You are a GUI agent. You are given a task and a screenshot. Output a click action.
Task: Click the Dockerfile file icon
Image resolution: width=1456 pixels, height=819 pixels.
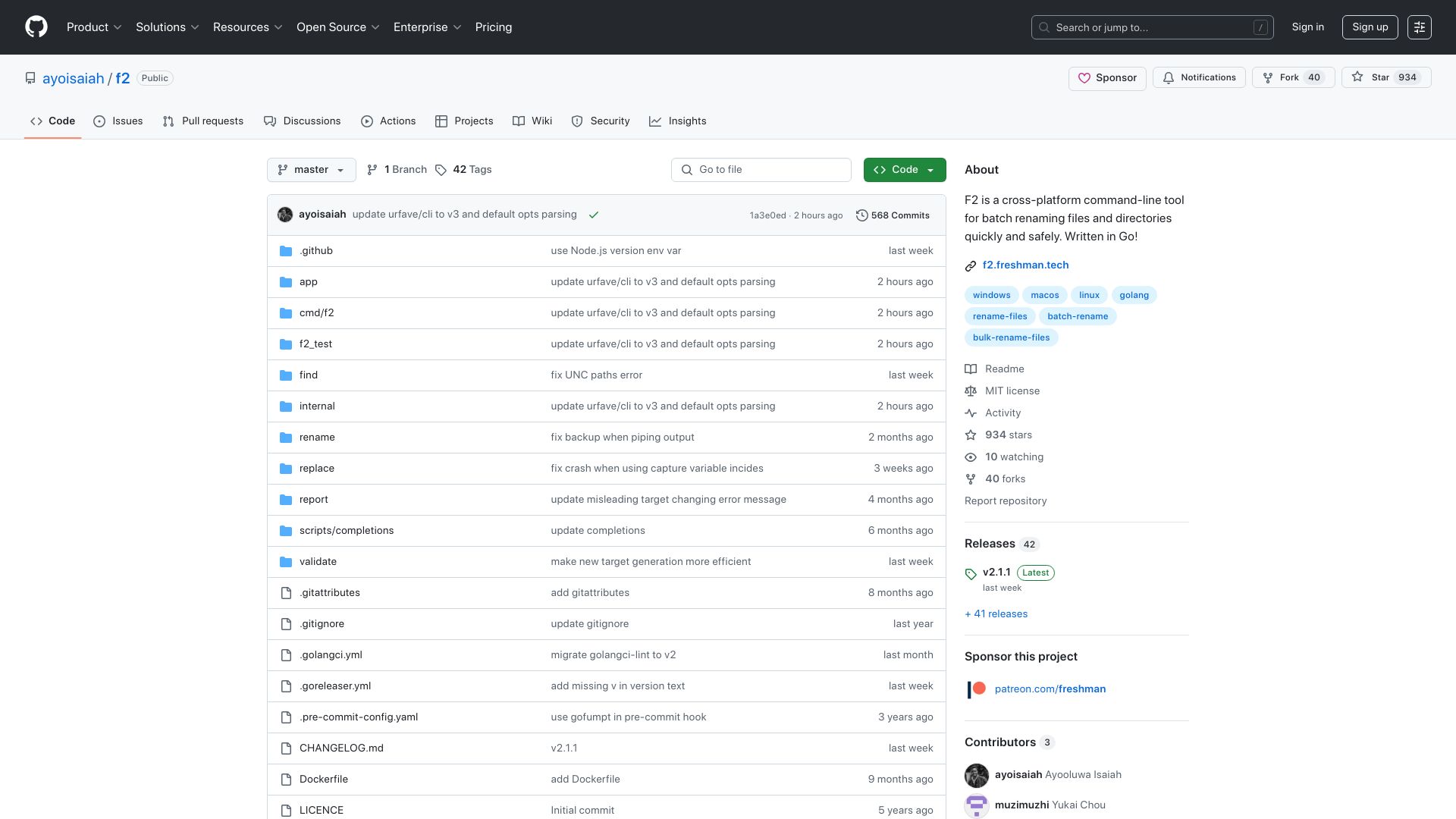coord(286,780)
